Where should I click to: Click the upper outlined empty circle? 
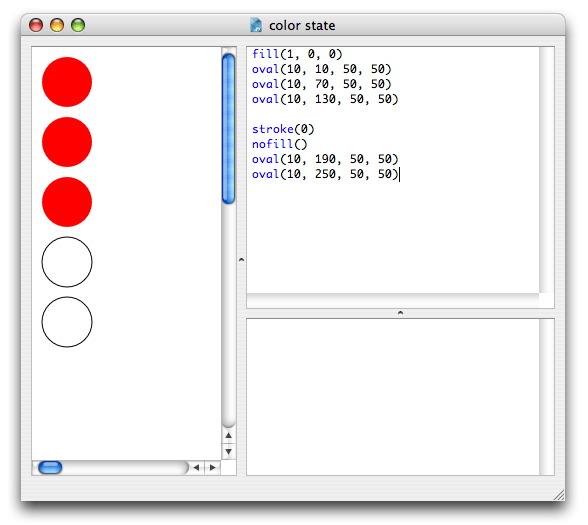click(67, 262)
